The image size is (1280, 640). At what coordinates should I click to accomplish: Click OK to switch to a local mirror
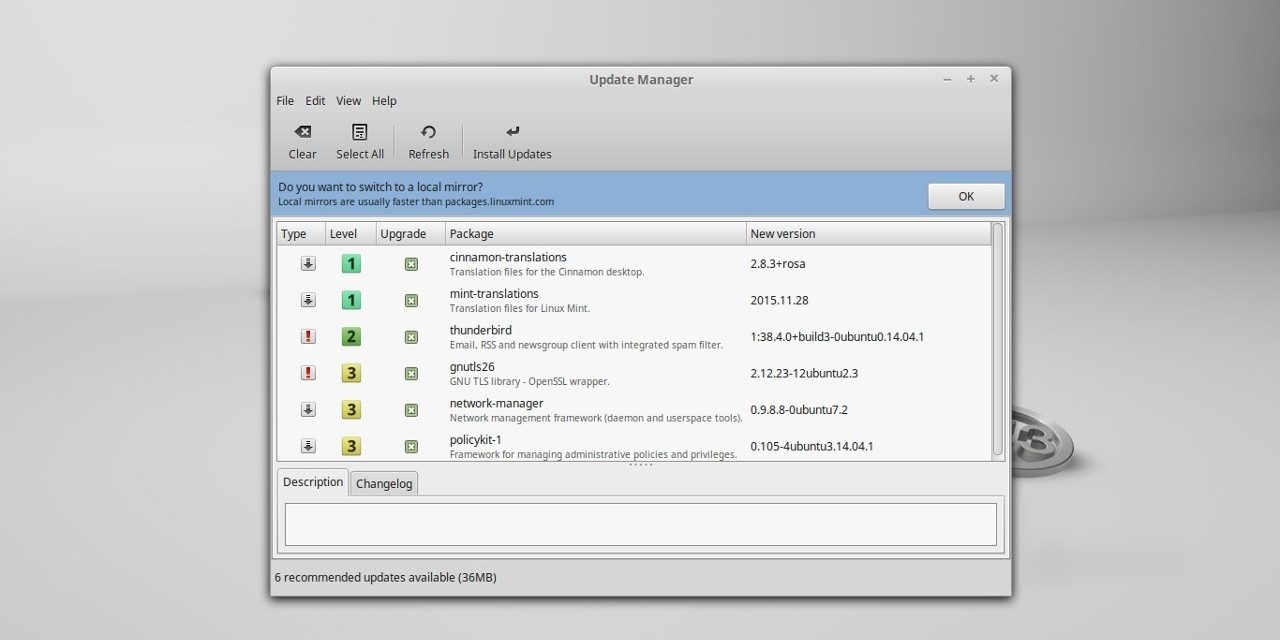click(965, 196)
